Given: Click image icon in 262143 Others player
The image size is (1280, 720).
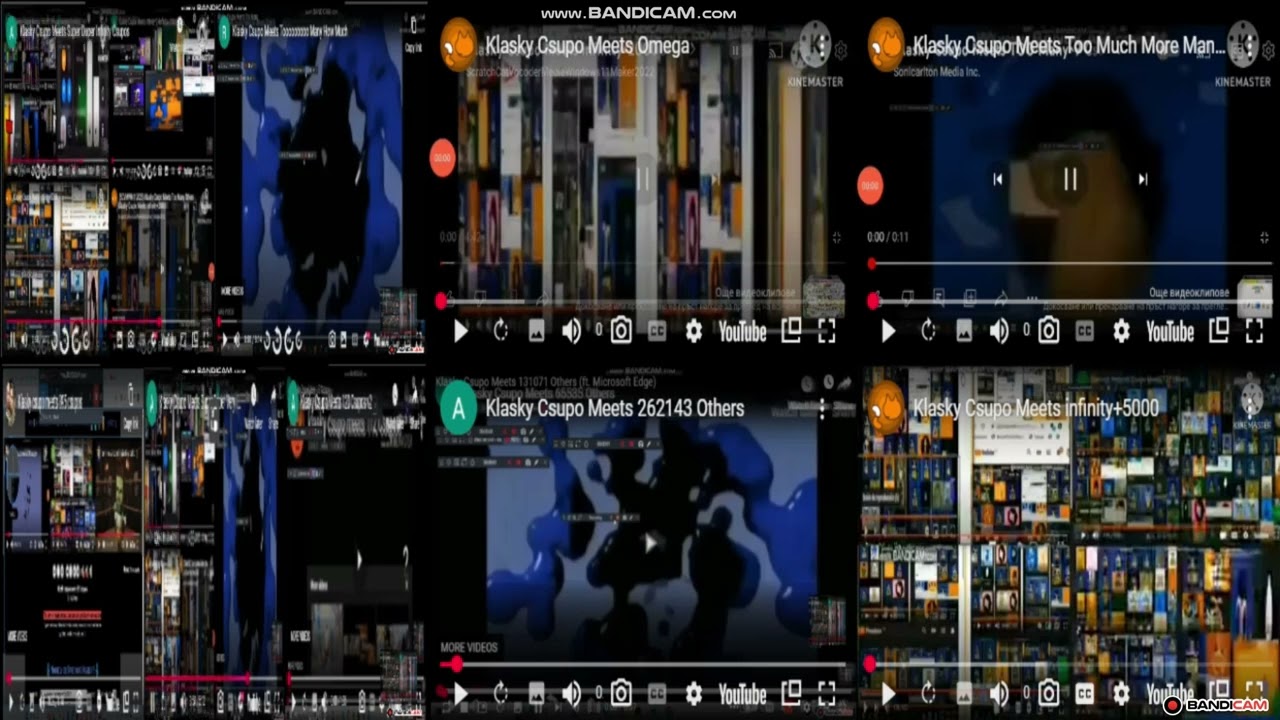Looking at the screenshot, I should click(536, 694).
